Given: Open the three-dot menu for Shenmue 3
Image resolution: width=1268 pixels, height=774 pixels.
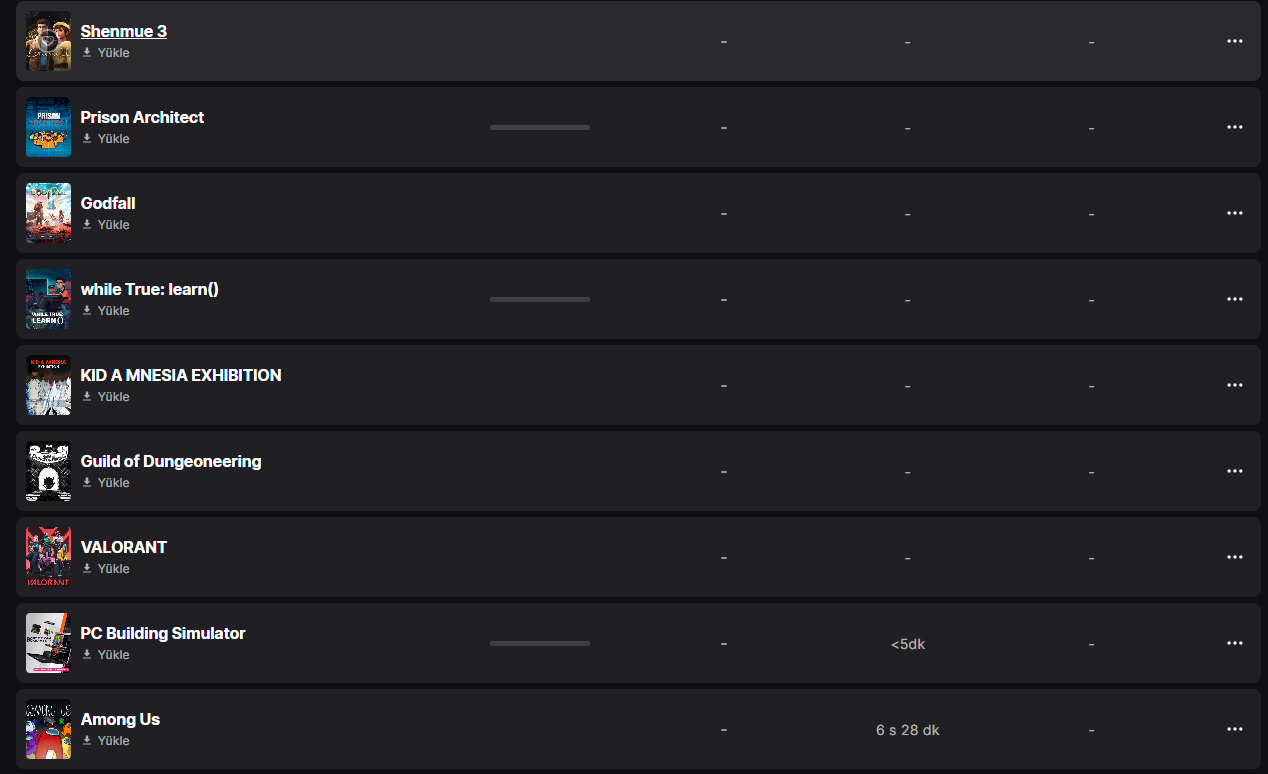Looking at the screenshot, I should (1234, 41).
